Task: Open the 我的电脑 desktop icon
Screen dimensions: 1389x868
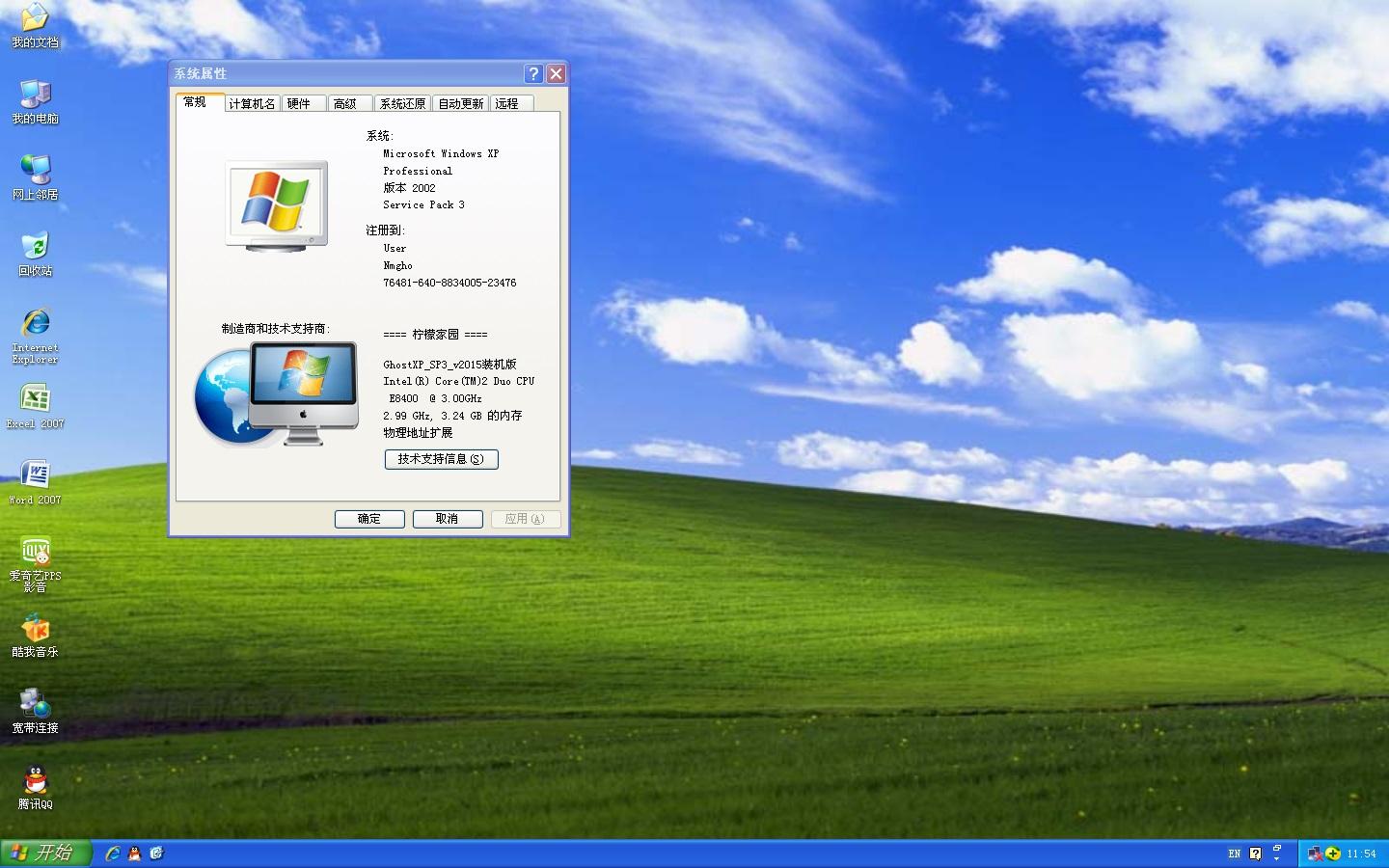Action: [x=35, y=102]
